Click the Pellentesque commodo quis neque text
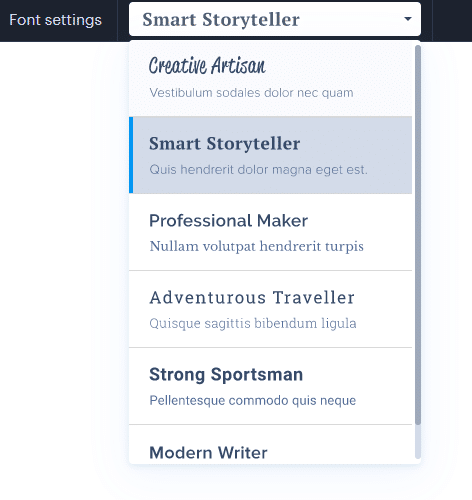This screenshot has height=500, width=472. [x=253, y=400]
